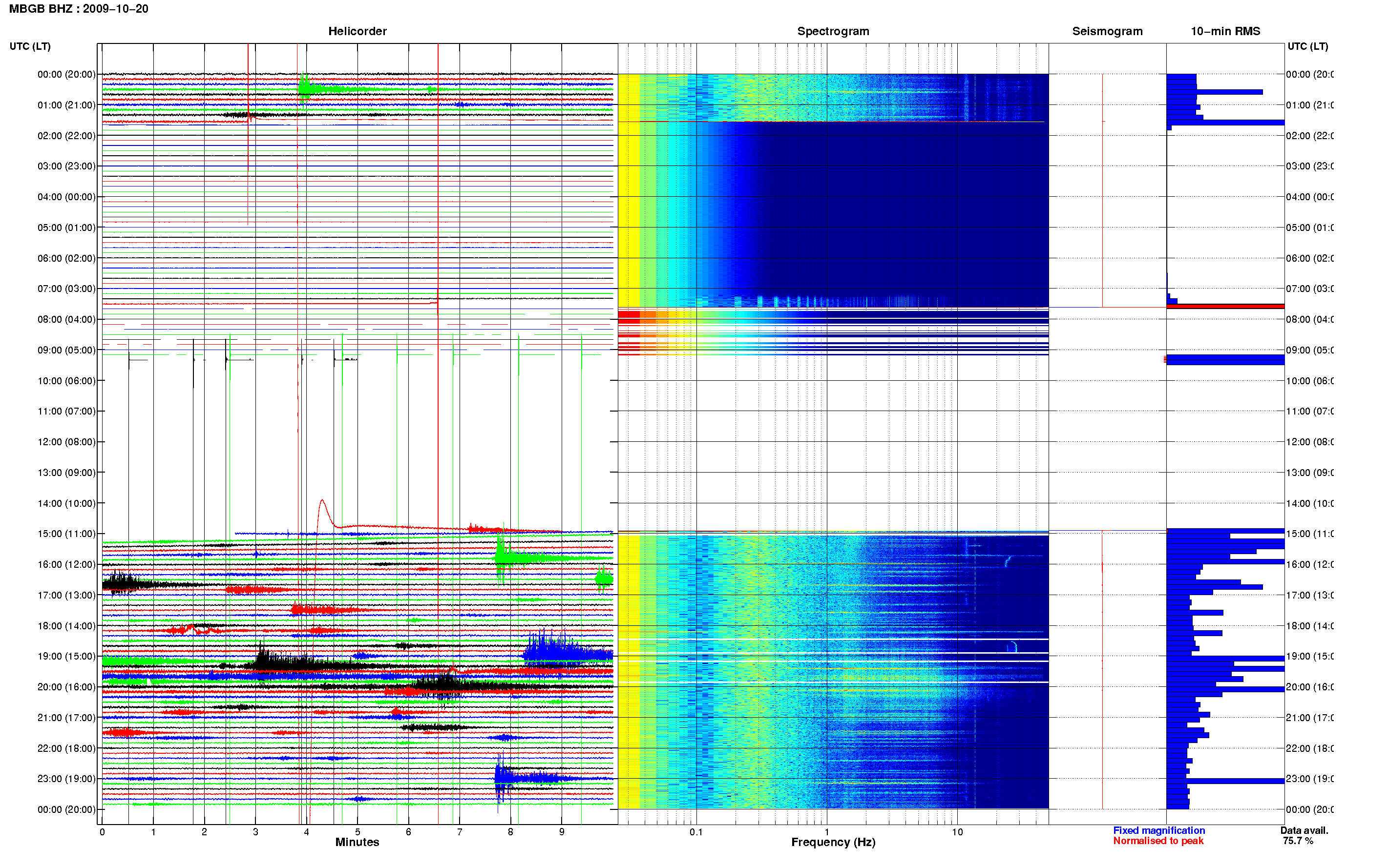The height and width of the screenshot is (868, 1389).
Task: Click the left '15:00 (11:00)' time label
Action: pyautogui.click(x=66, y=534)
